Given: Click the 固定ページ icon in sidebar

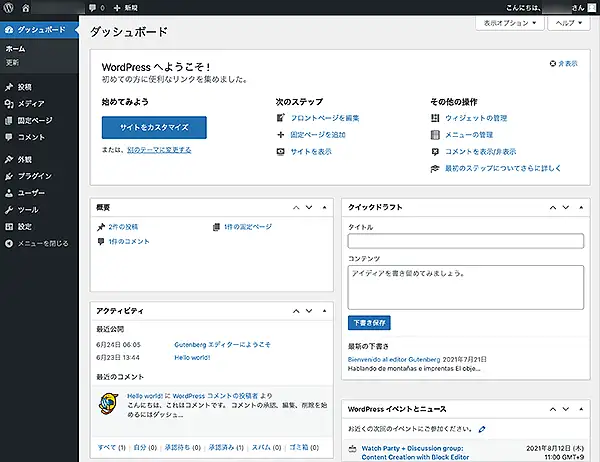Looking at the screenshot, I should tap(9, 121).
